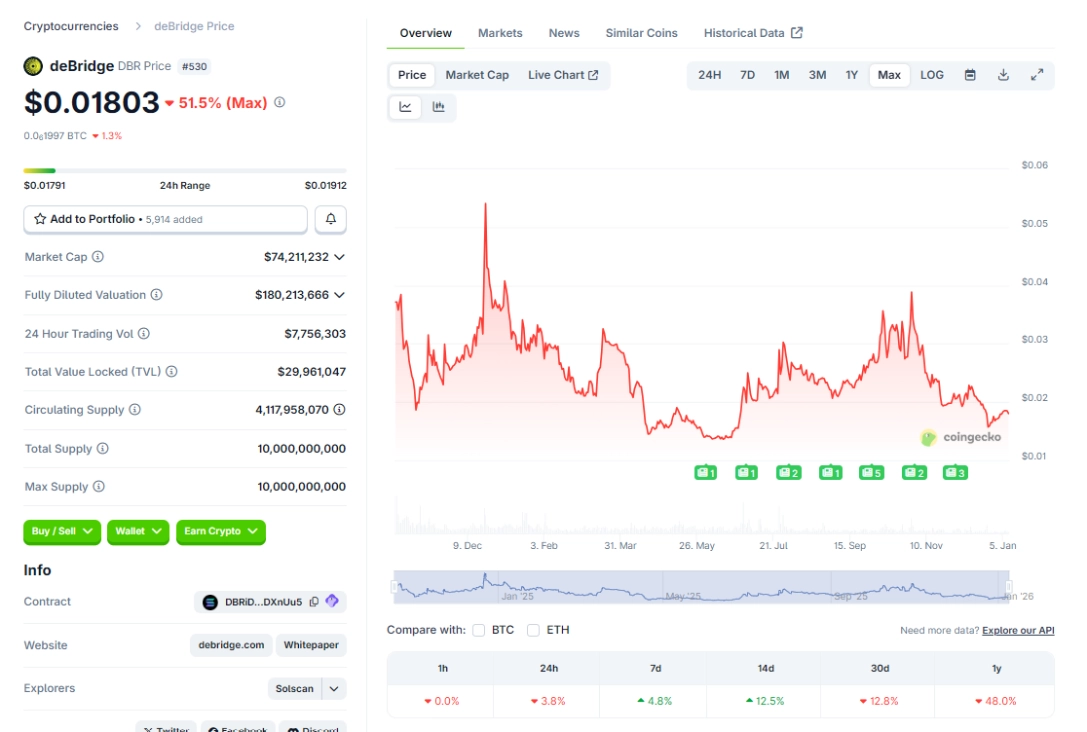The height and width of the screenshot is (732, 1087).
Task: Open the calendar date range picker
Action: (970, 75)
